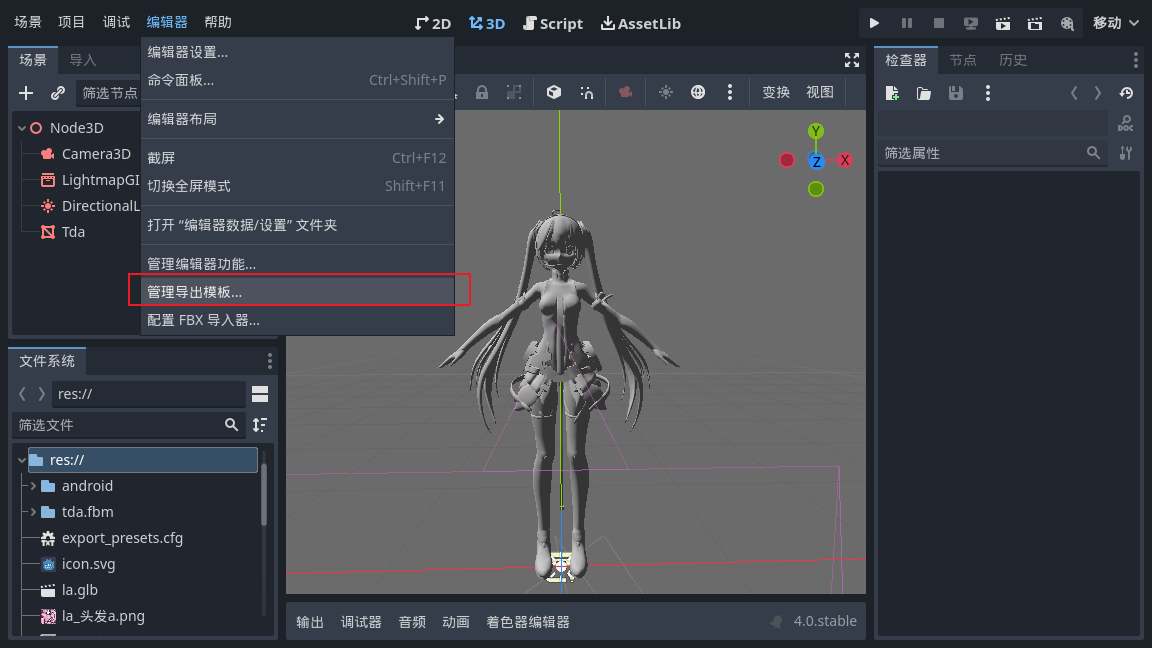
Task: Open the 项目 menu
Action: click(x=71, y=22)
